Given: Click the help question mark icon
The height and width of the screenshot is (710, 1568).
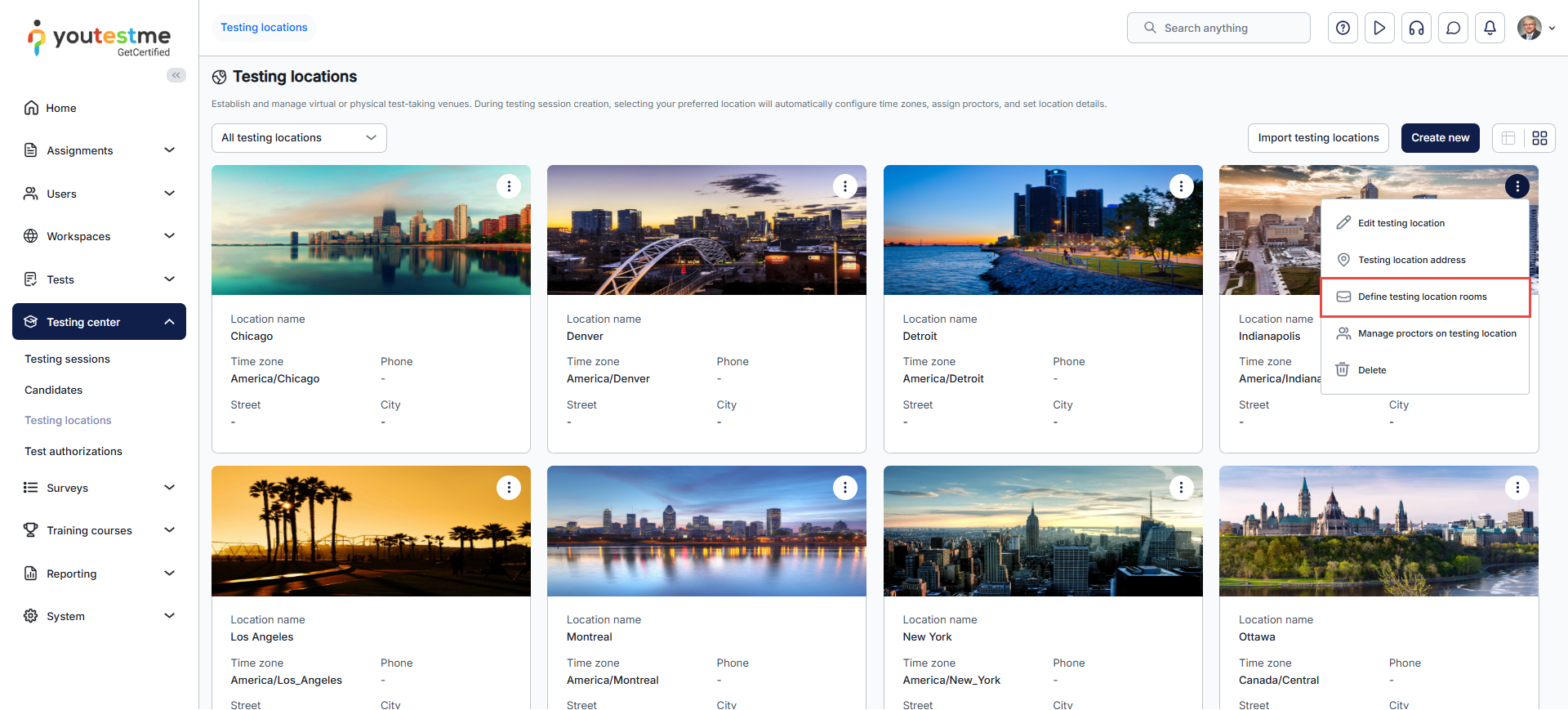Looking at the screenshot, I should click(1343, 28).
